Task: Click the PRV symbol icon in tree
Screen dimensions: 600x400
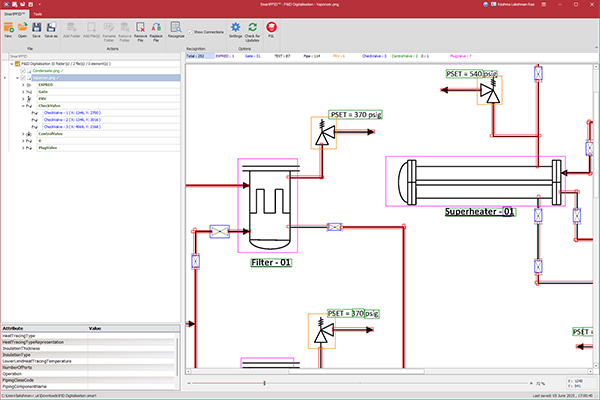Action: [29, 99]
